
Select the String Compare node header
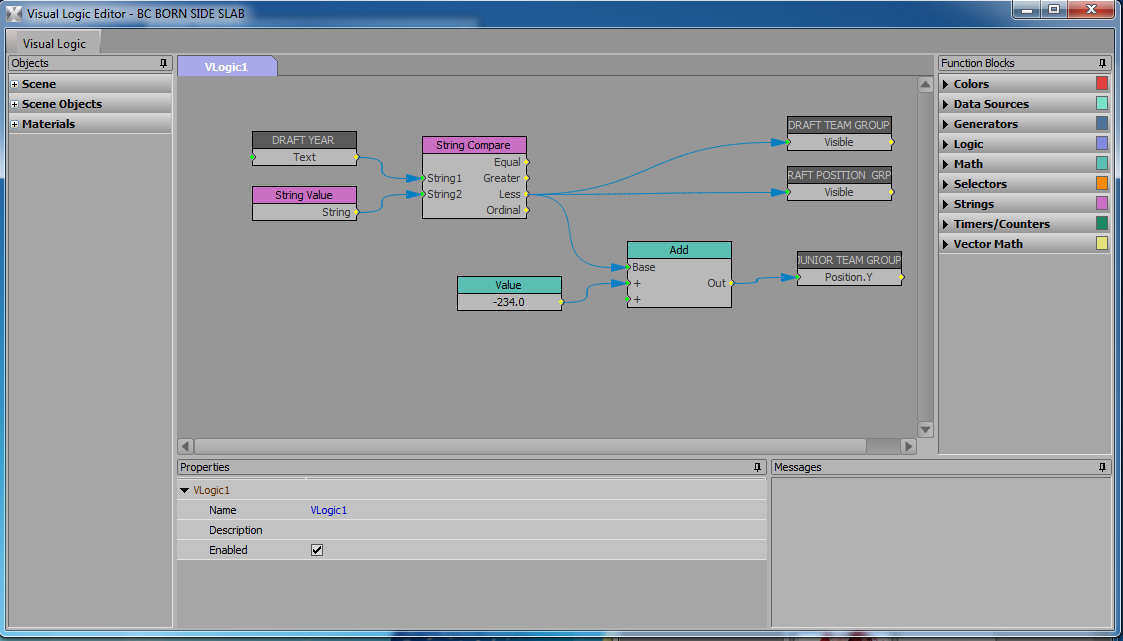pyautogui.click(x=473, y=145)
